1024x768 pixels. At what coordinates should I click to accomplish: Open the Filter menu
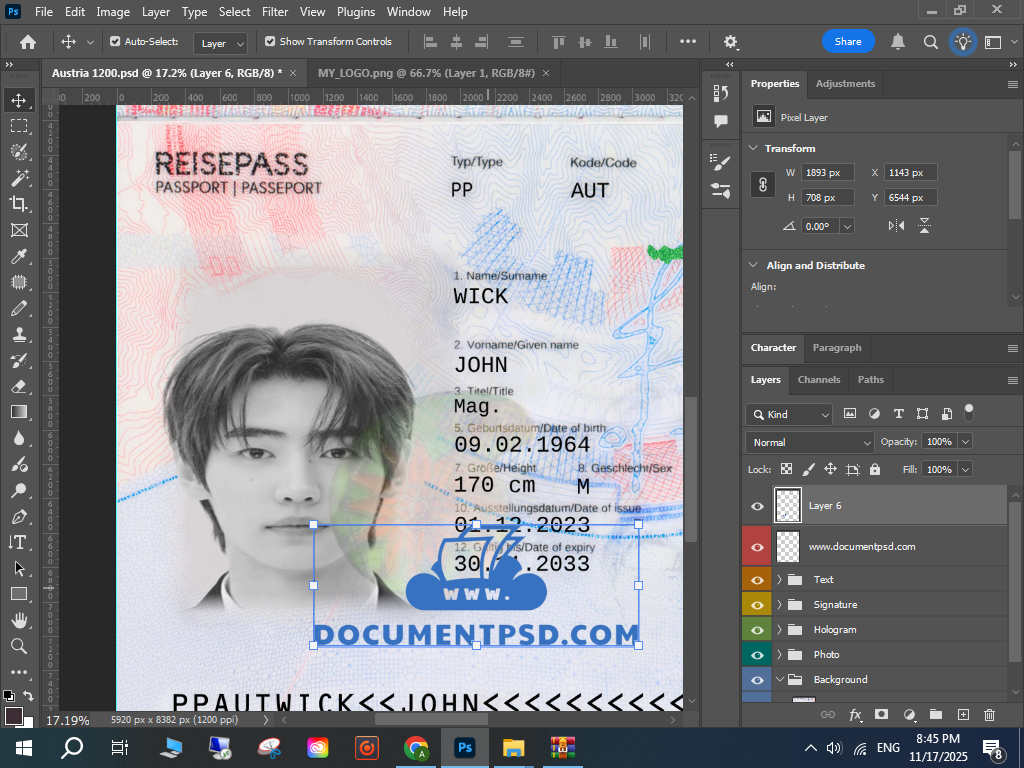point(274,12)
